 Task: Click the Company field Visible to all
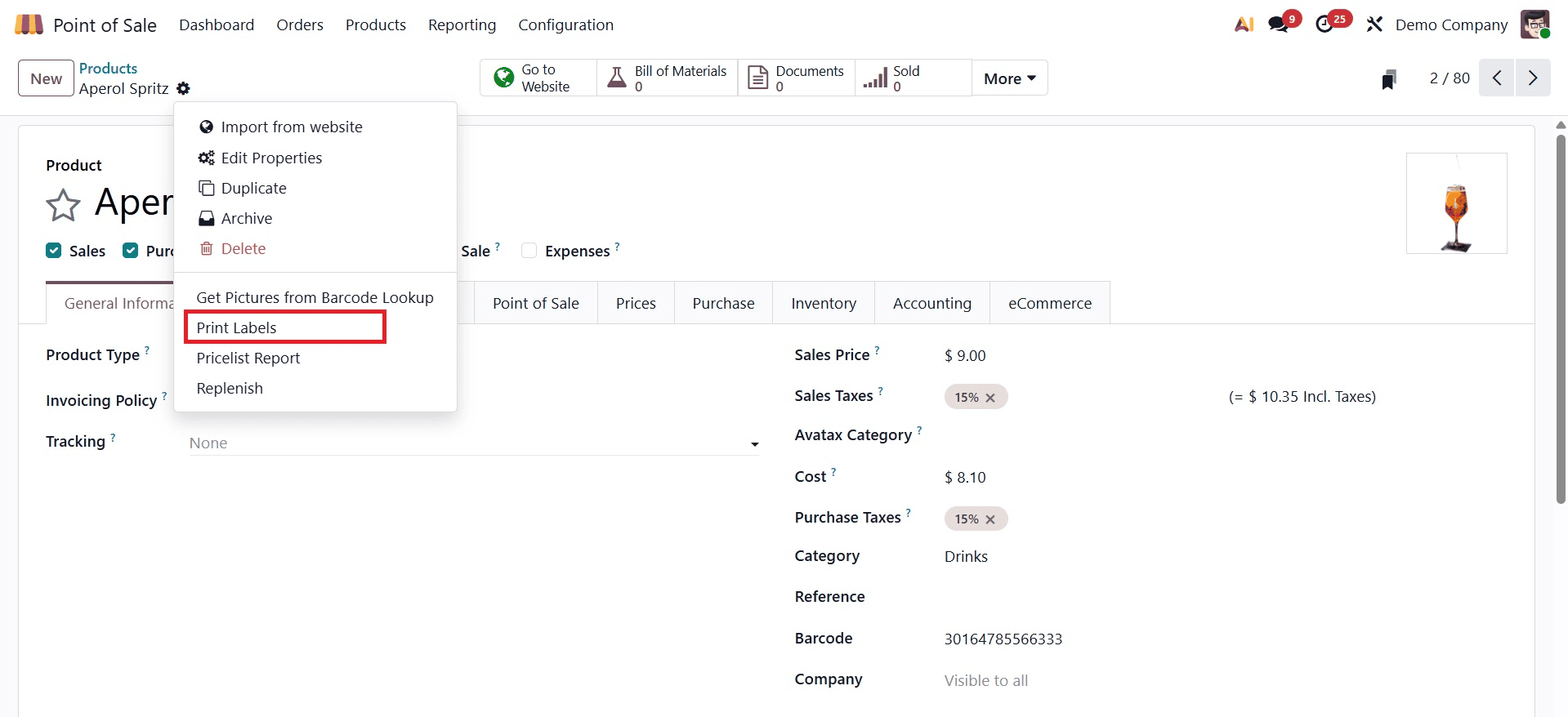(986, 680)
